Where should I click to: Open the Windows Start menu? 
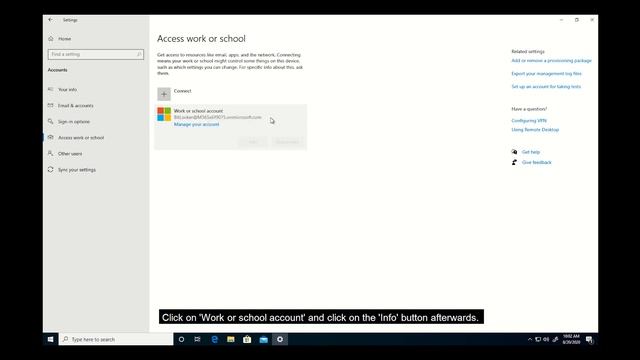click(51, 339)
